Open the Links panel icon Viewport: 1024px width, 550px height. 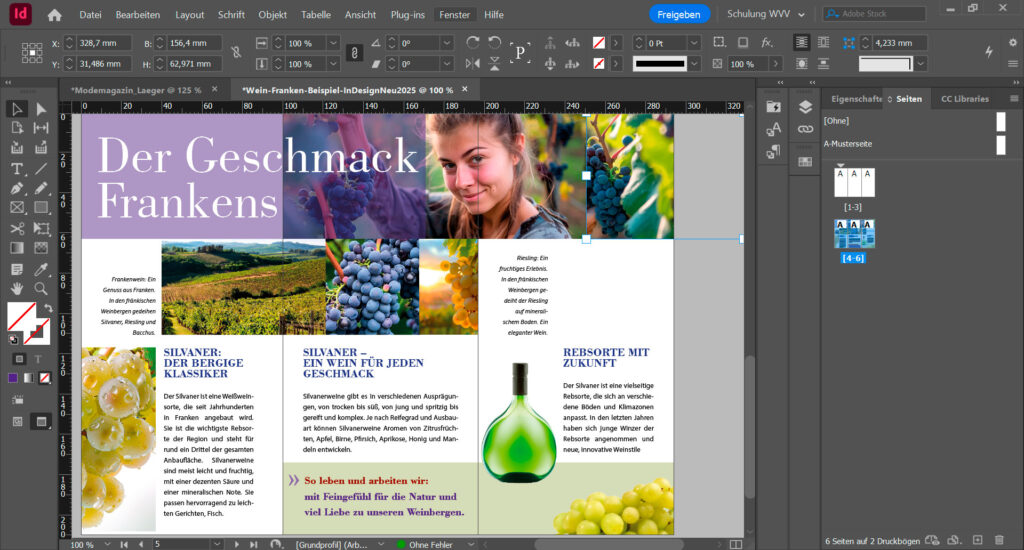click(x=805, y=129)
